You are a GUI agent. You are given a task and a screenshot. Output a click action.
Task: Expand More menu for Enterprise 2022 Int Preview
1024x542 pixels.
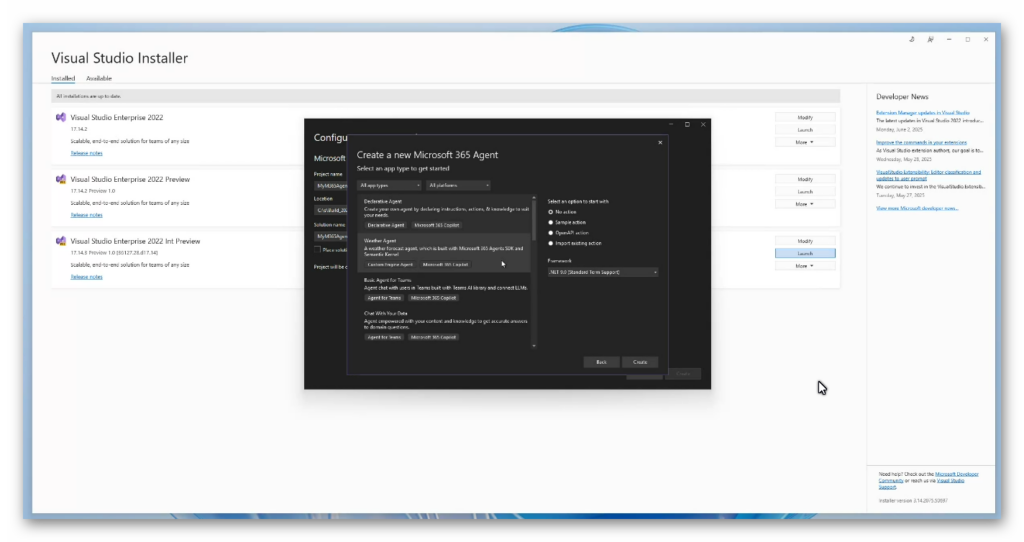coord(805,266)
